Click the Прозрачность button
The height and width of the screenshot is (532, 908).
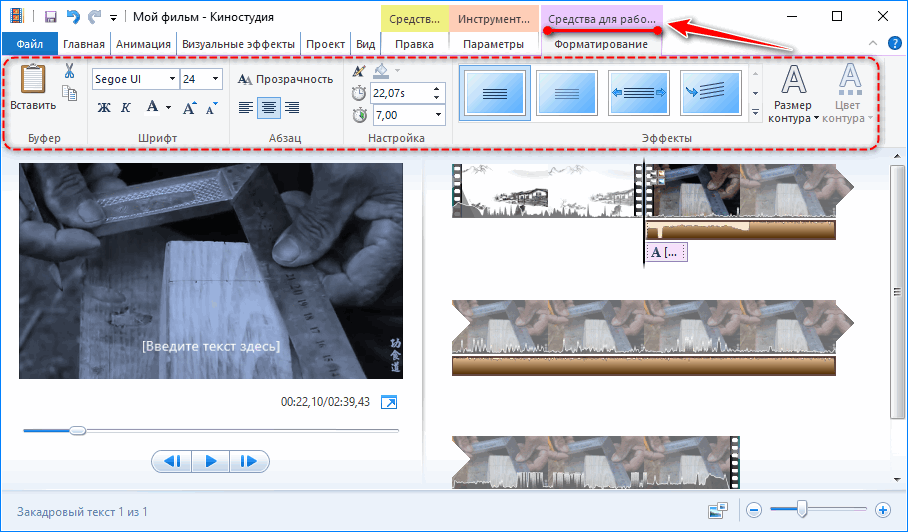(285, 79)
